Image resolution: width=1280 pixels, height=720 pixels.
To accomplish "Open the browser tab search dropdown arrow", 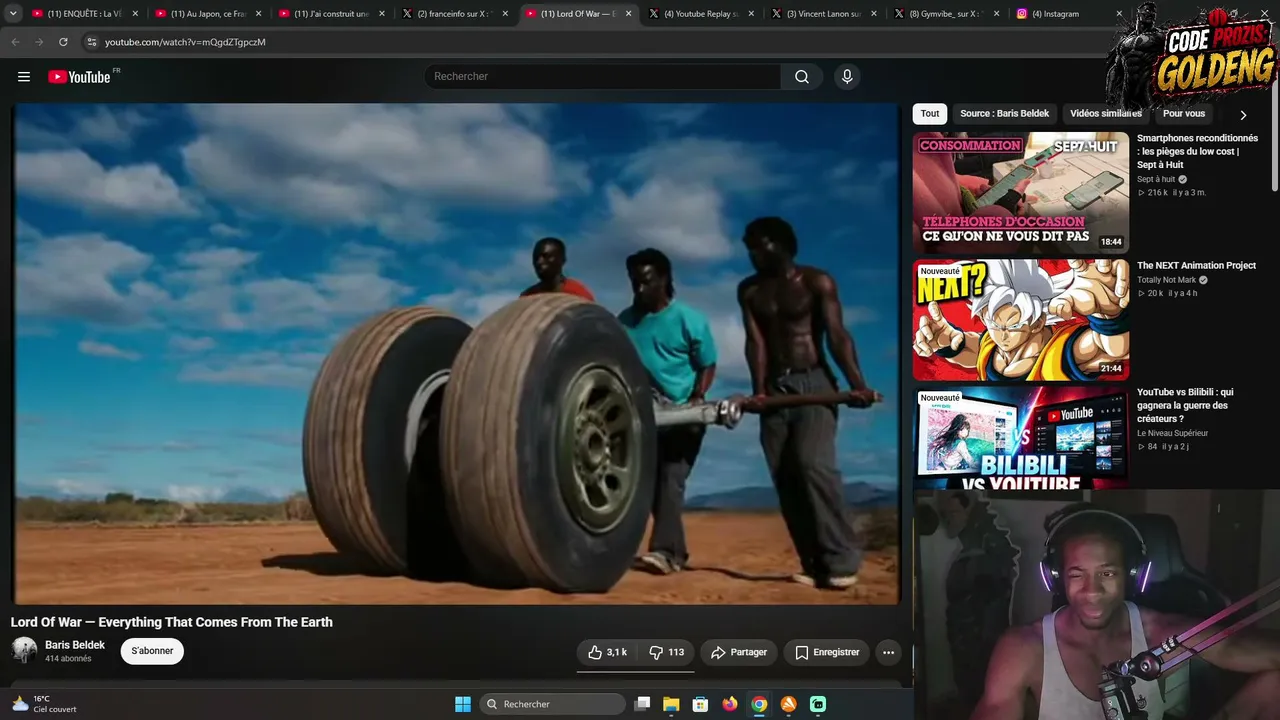I will point(13,14).
